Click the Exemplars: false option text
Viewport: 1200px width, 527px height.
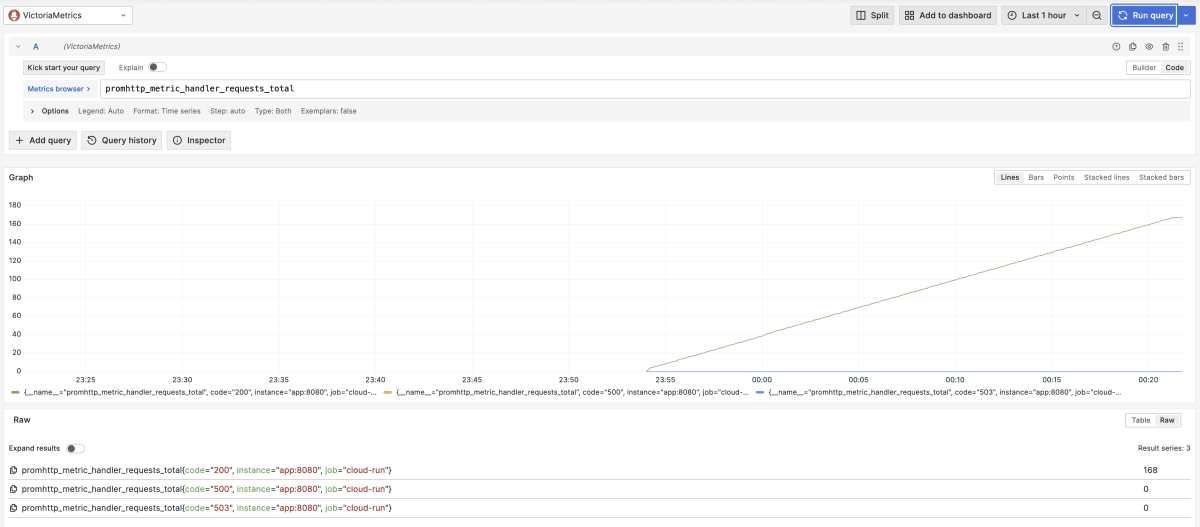pos(329,111)
